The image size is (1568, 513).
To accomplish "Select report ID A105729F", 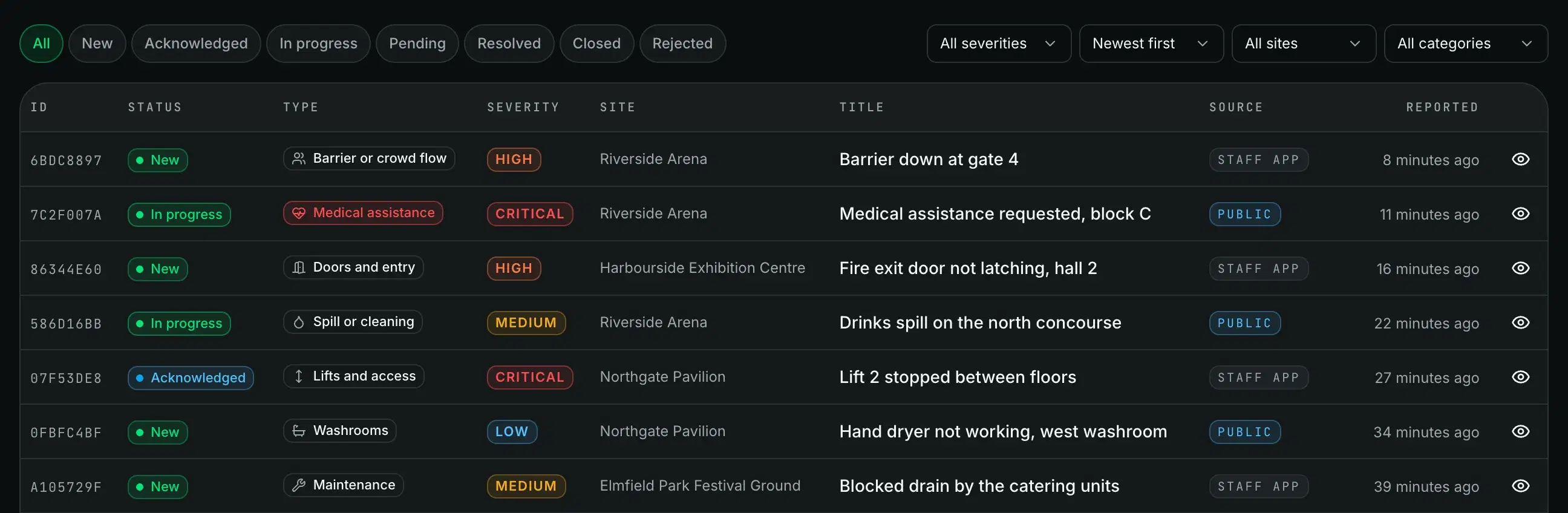I will point(67,488).
